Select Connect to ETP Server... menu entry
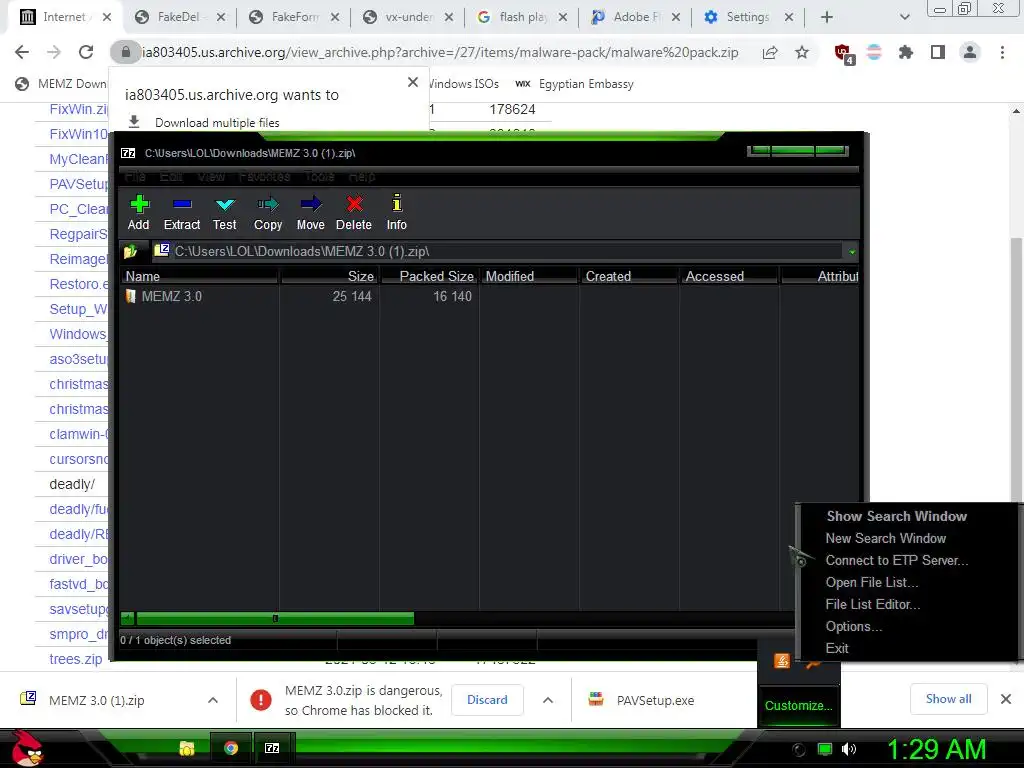The width and height of the screenshot is (1024, 768). [897, 561]
